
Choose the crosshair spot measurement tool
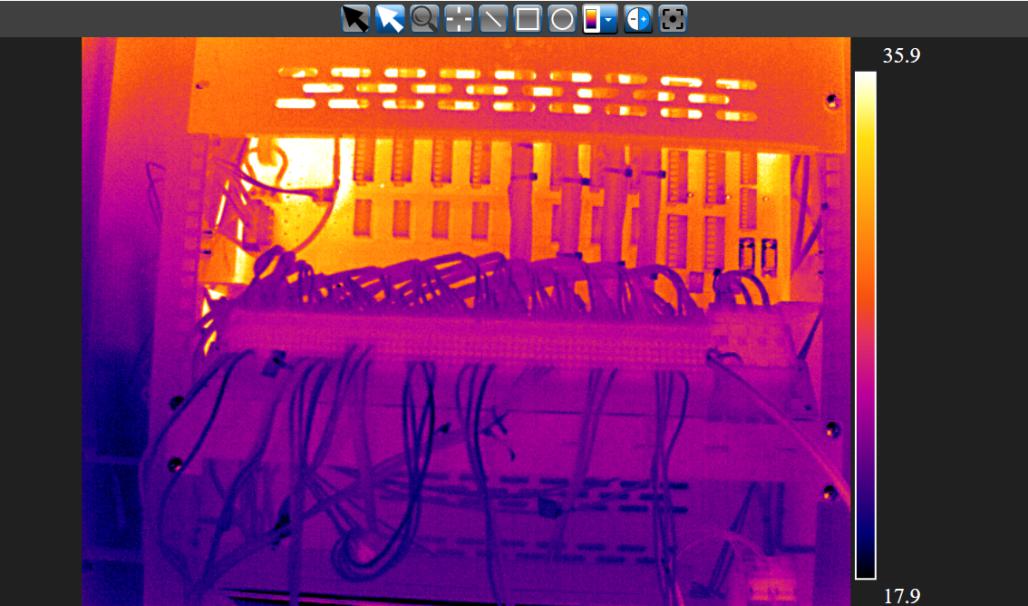[x=459, y=19]
